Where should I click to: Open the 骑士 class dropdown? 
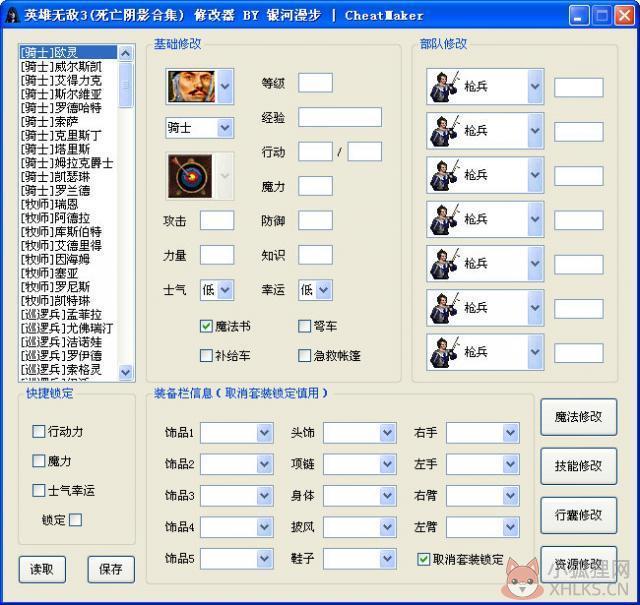(x=225, y=128)
